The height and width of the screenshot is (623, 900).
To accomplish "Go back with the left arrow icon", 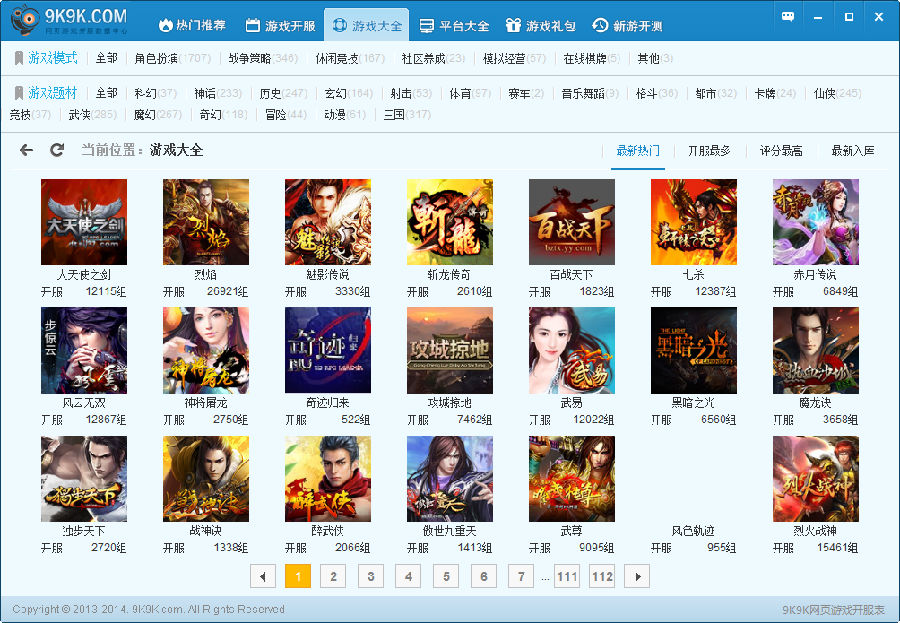I will click(x=26, y=150).
